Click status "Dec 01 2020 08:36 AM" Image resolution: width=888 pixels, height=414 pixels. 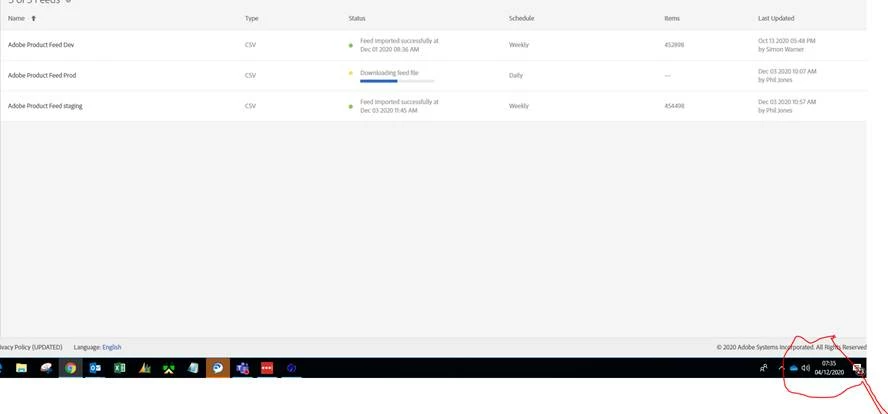388,49
